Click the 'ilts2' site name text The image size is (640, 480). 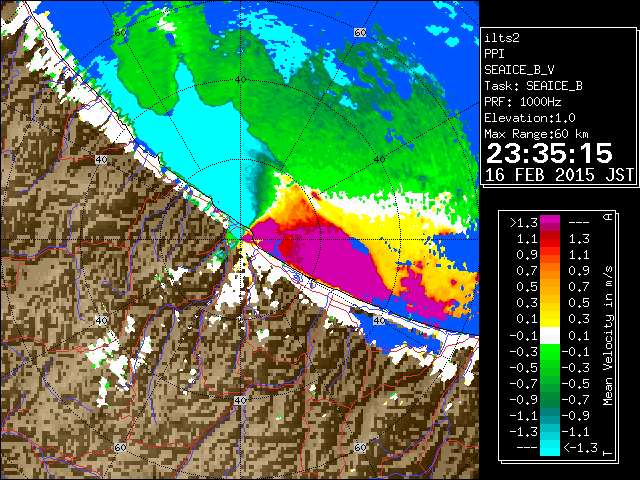502,38
